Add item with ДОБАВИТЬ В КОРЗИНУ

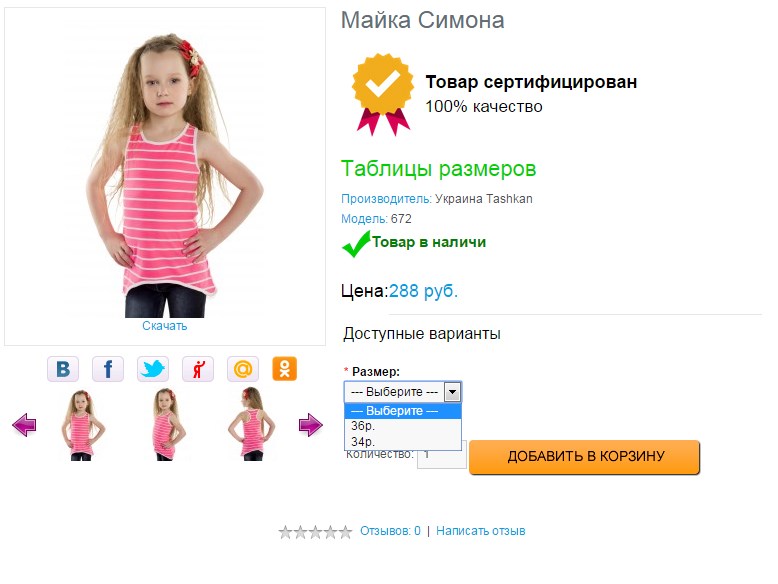coord(584,457)
